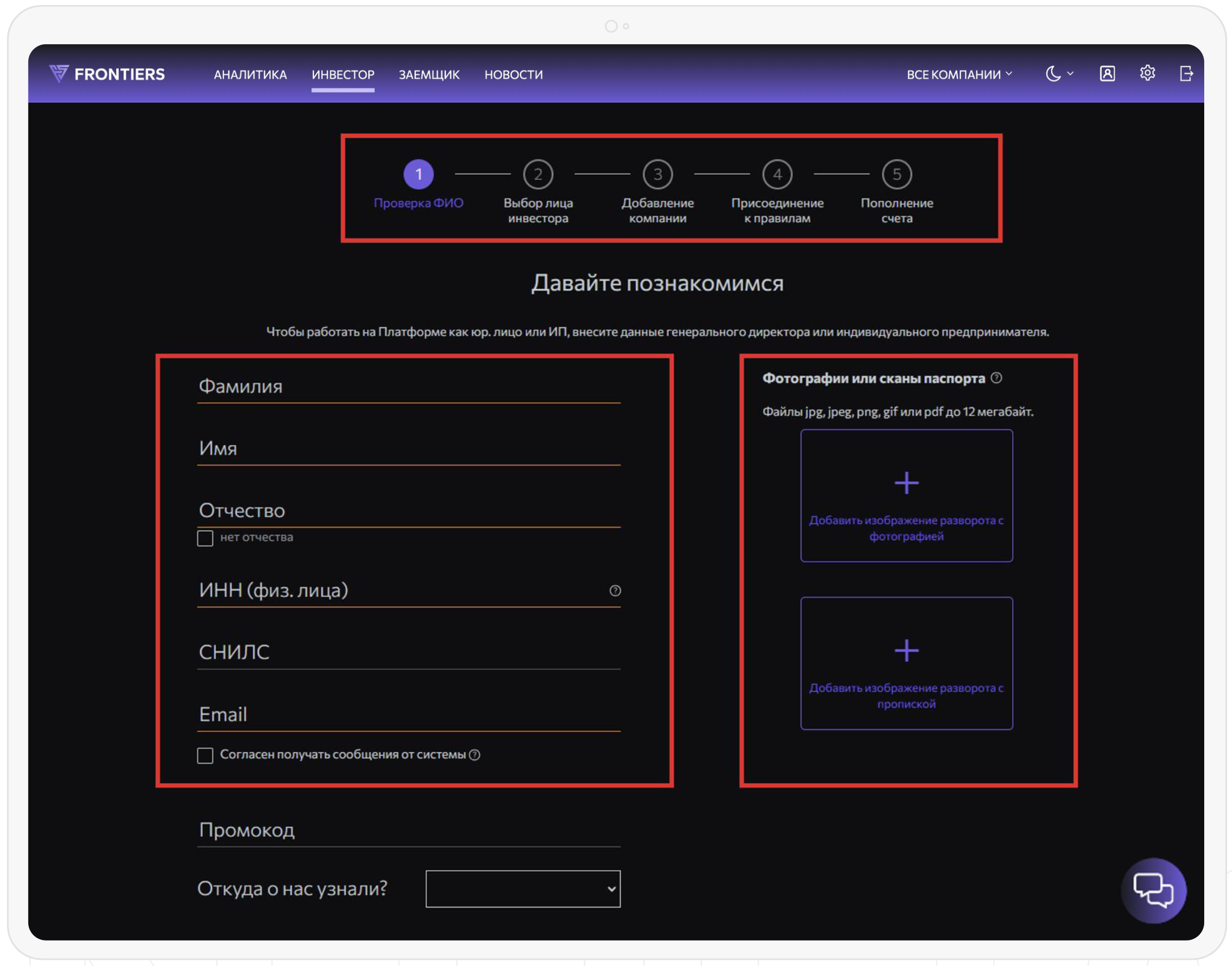
Task: Expand the theme chevron next to moon
Action: point(1070,74)
